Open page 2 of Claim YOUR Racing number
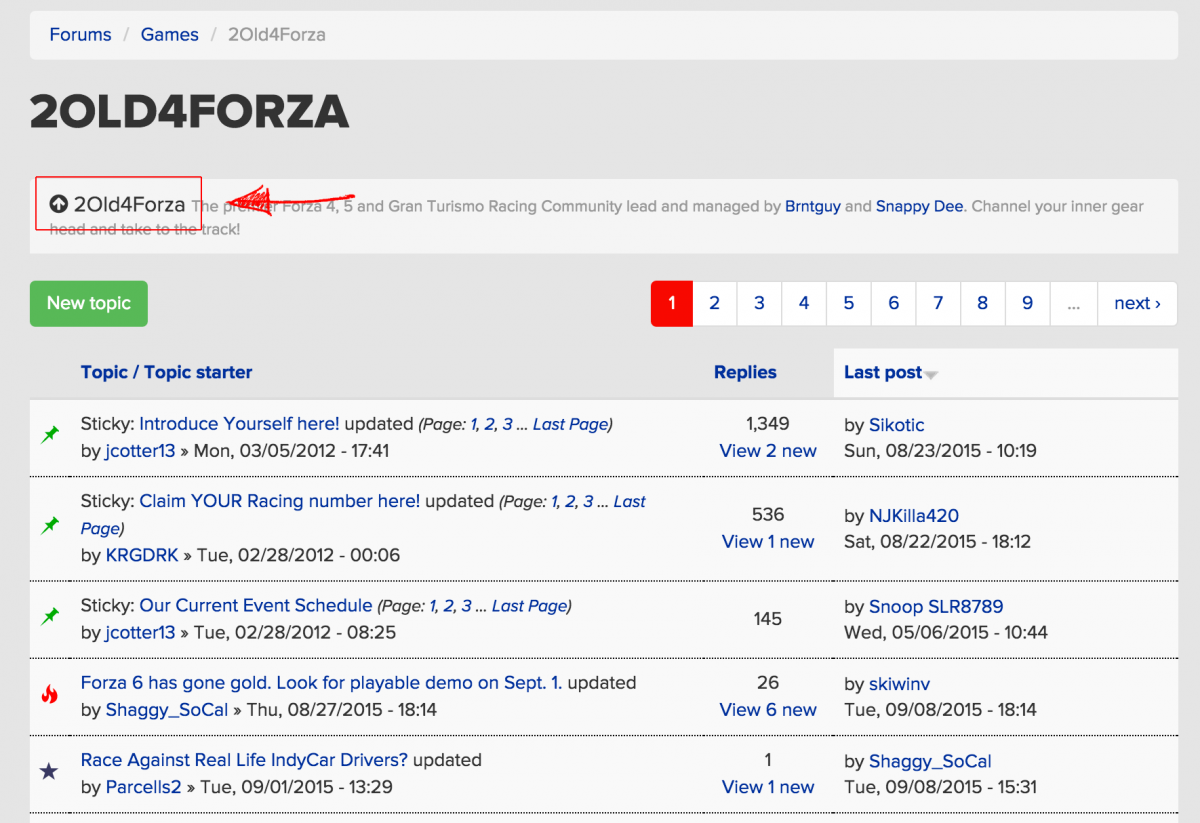 pos(570,501)
